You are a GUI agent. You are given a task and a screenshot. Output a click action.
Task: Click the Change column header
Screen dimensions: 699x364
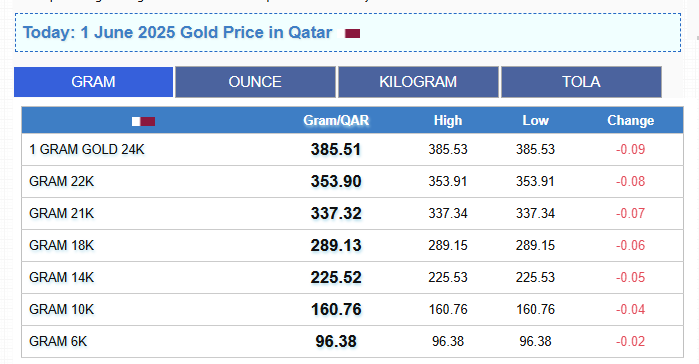pos(630,121)
